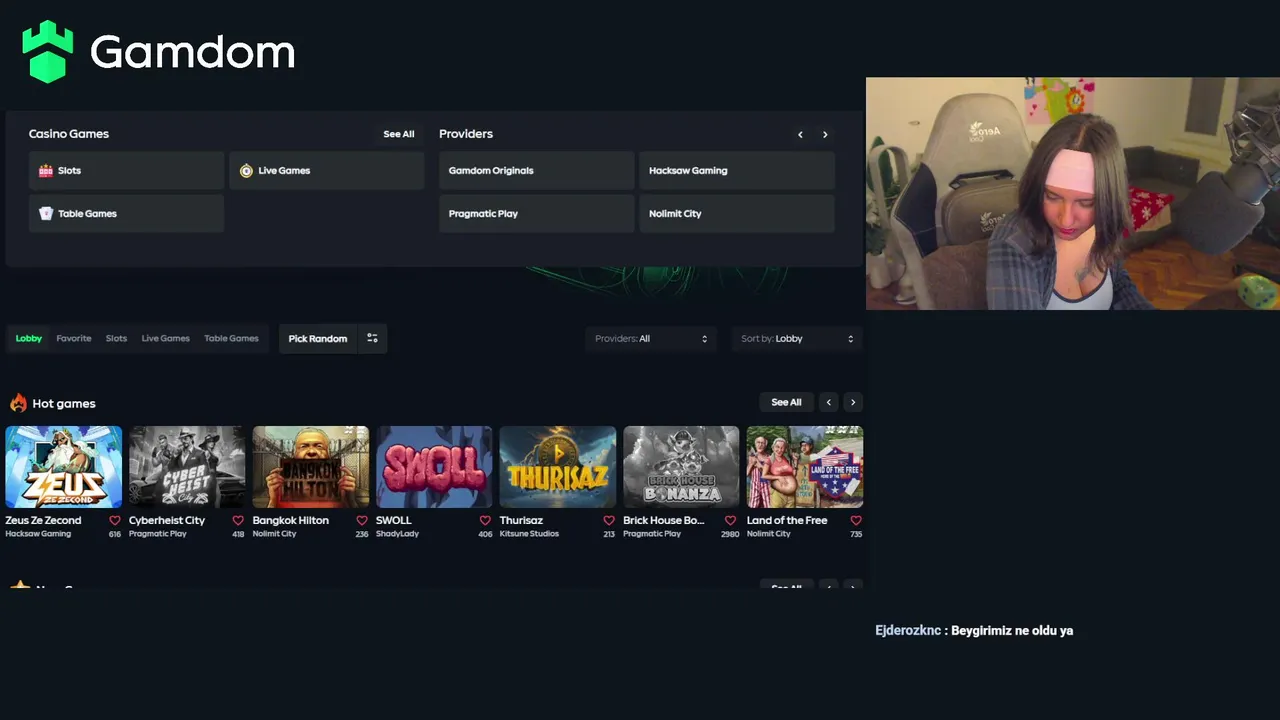The height and width of the screenshot is (720, 1280).
Task: Click the Pick Random button
Action: (x=318, y=339)
